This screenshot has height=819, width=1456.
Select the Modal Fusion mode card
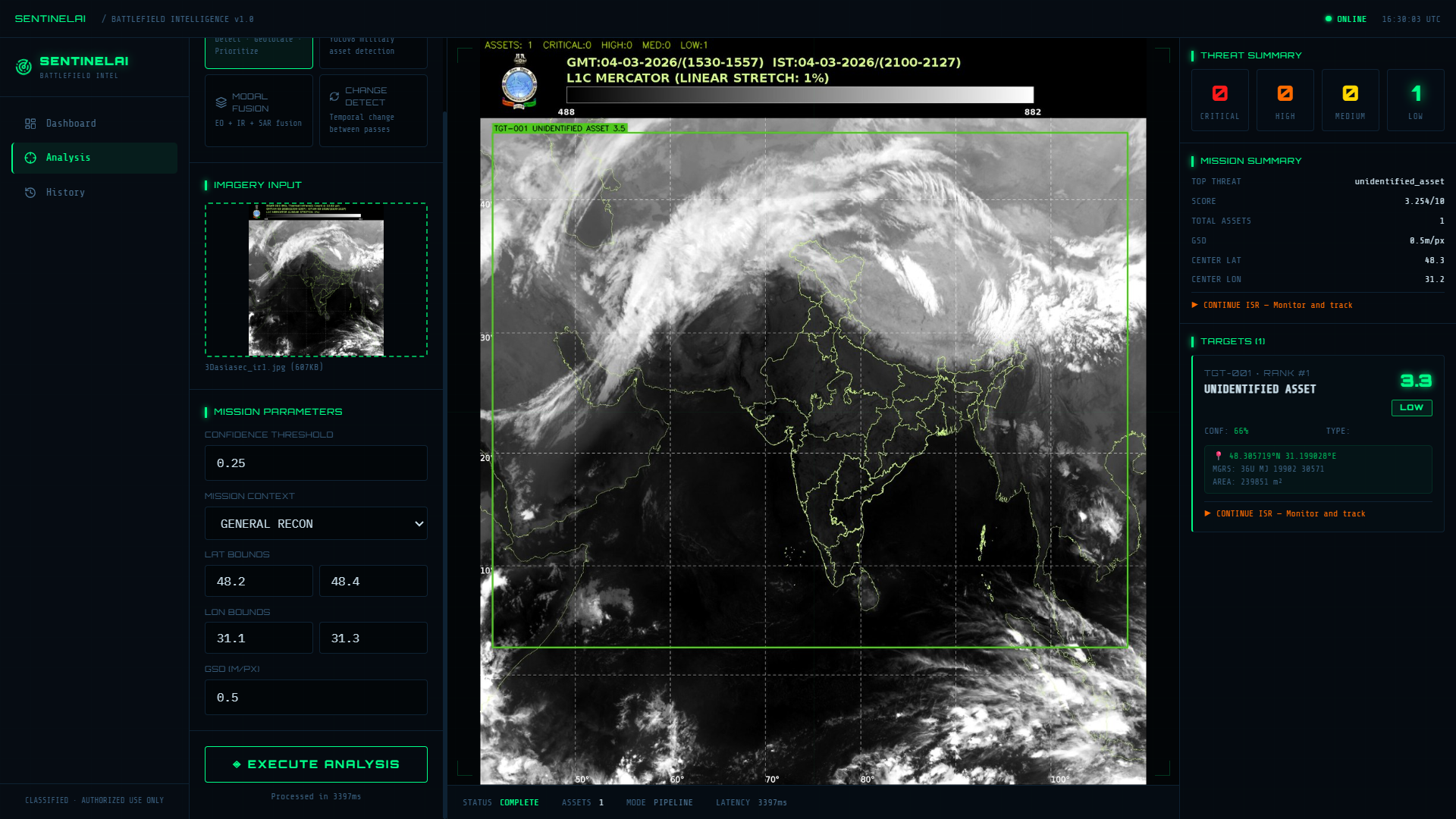259,110
